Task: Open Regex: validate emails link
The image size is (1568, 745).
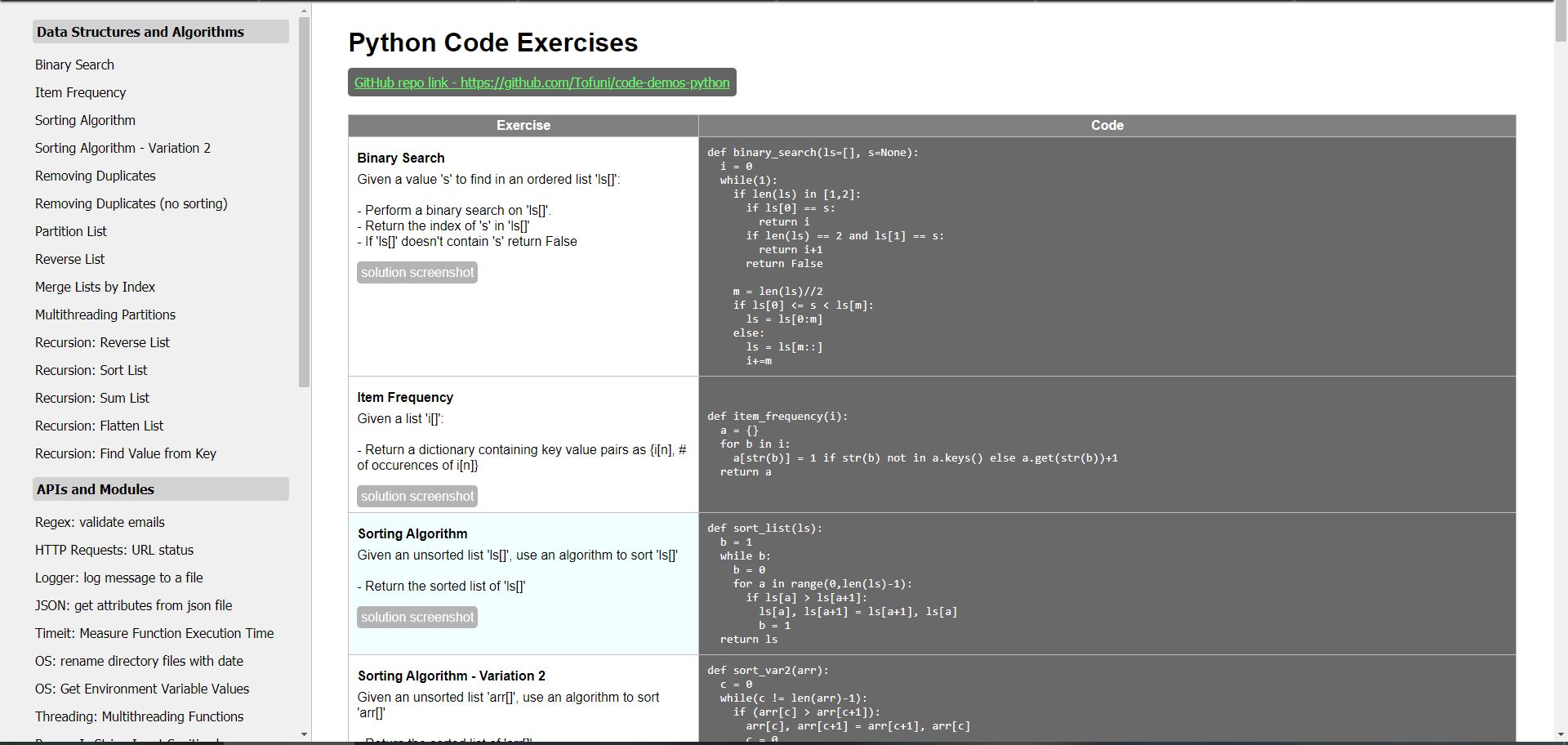Action: point(100,522)
